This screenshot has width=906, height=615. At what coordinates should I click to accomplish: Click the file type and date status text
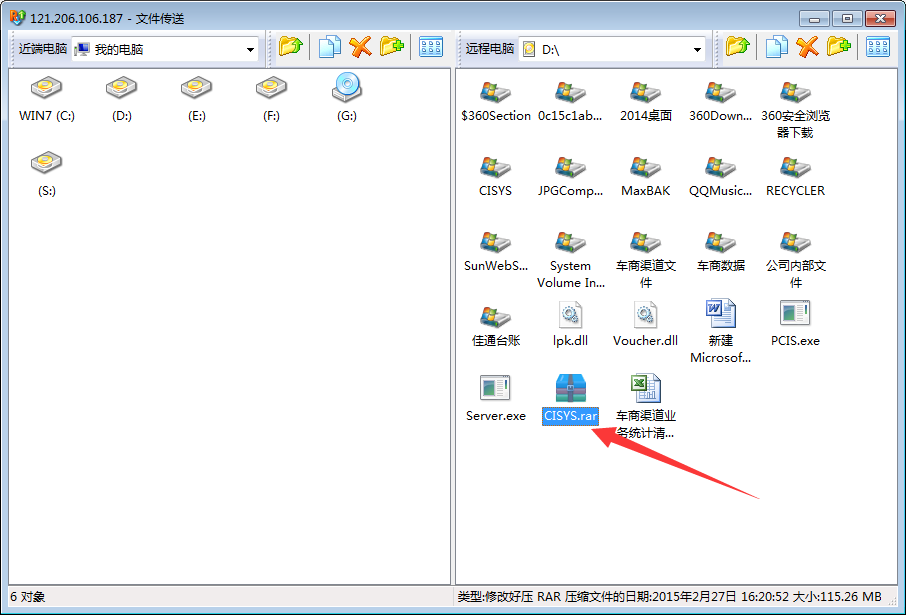[670, 597]
